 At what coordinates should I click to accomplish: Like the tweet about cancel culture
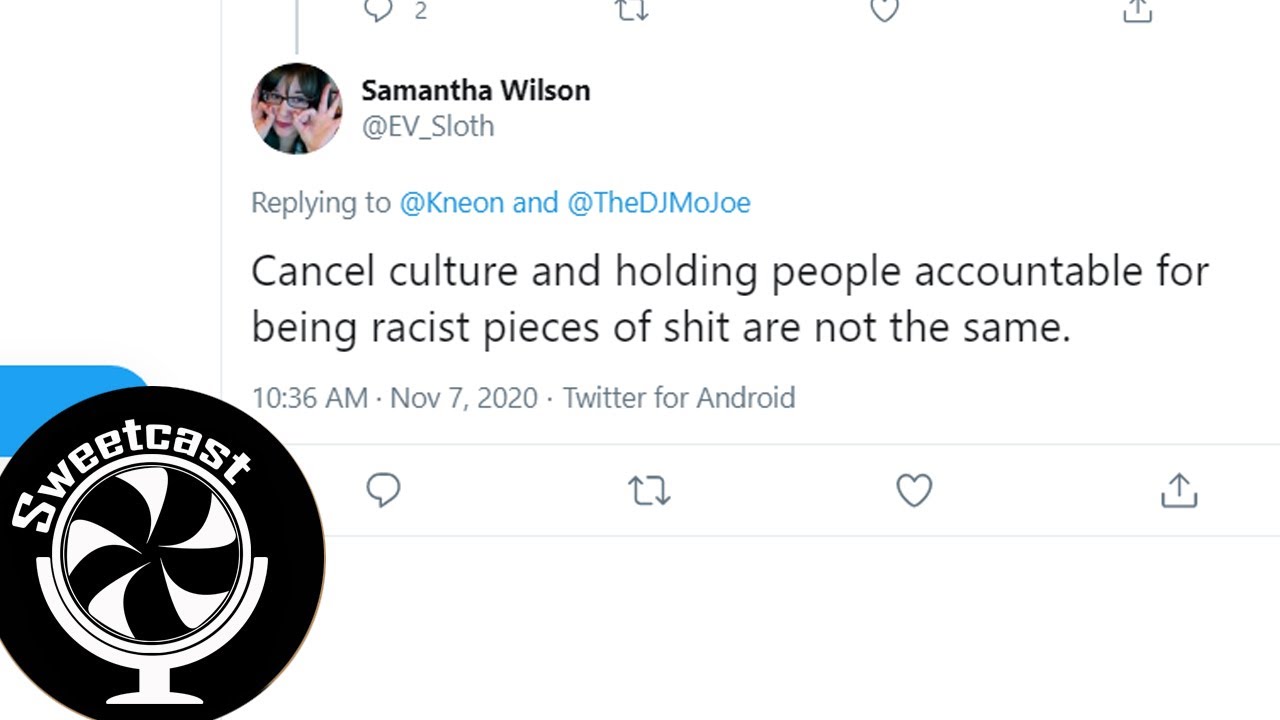[914, 490]
